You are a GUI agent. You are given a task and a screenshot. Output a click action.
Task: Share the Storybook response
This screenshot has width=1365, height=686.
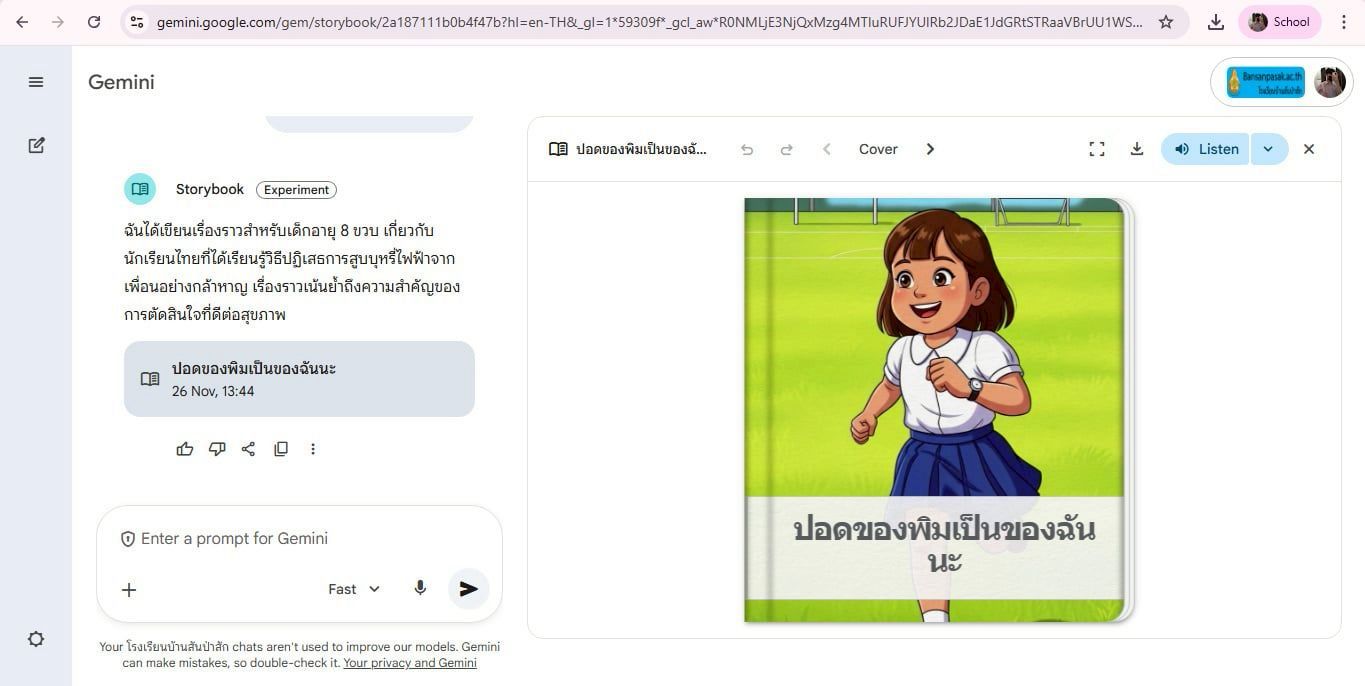click(x=249, y=449)
